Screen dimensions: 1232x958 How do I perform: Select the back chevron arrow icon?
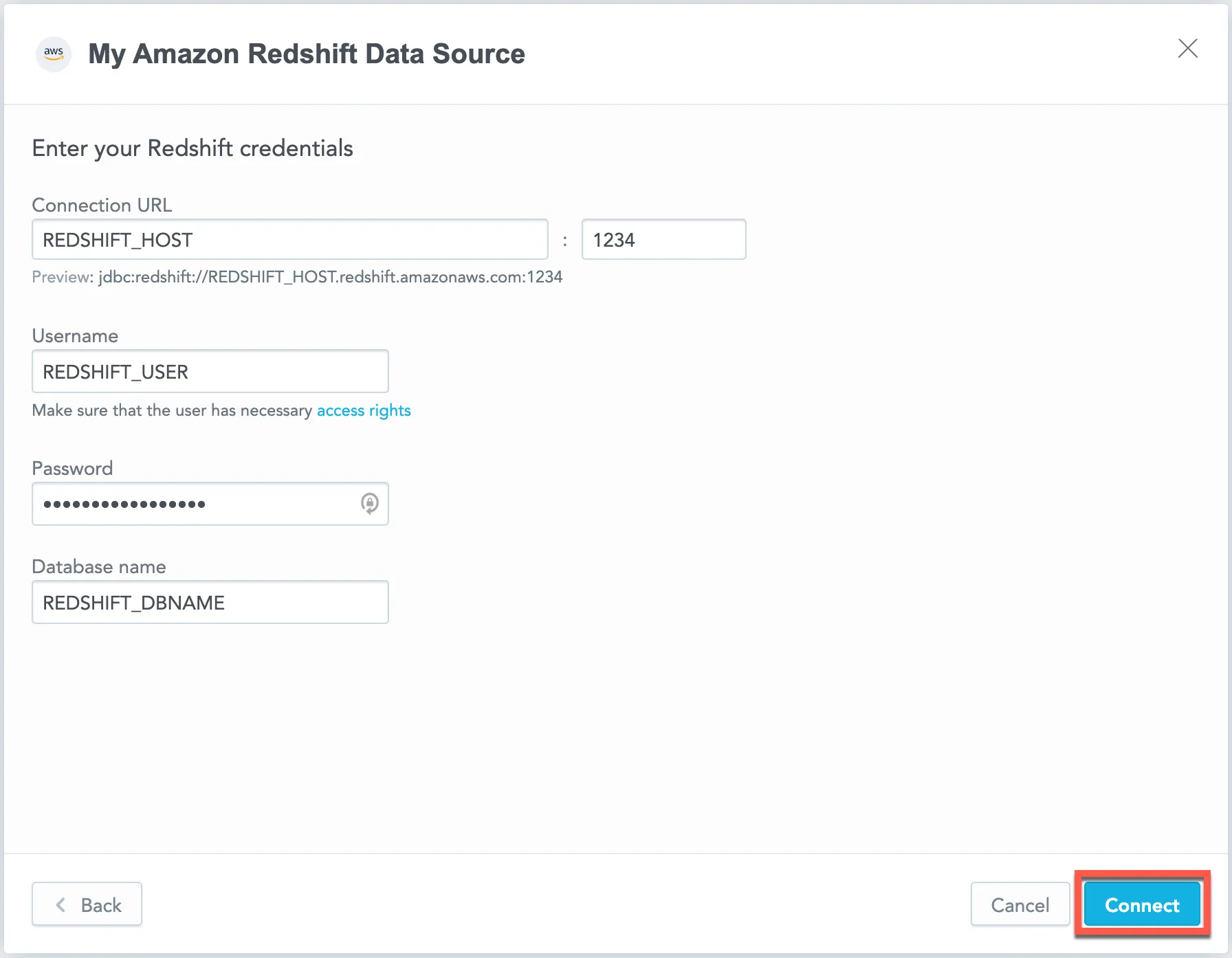click(60, 904)
